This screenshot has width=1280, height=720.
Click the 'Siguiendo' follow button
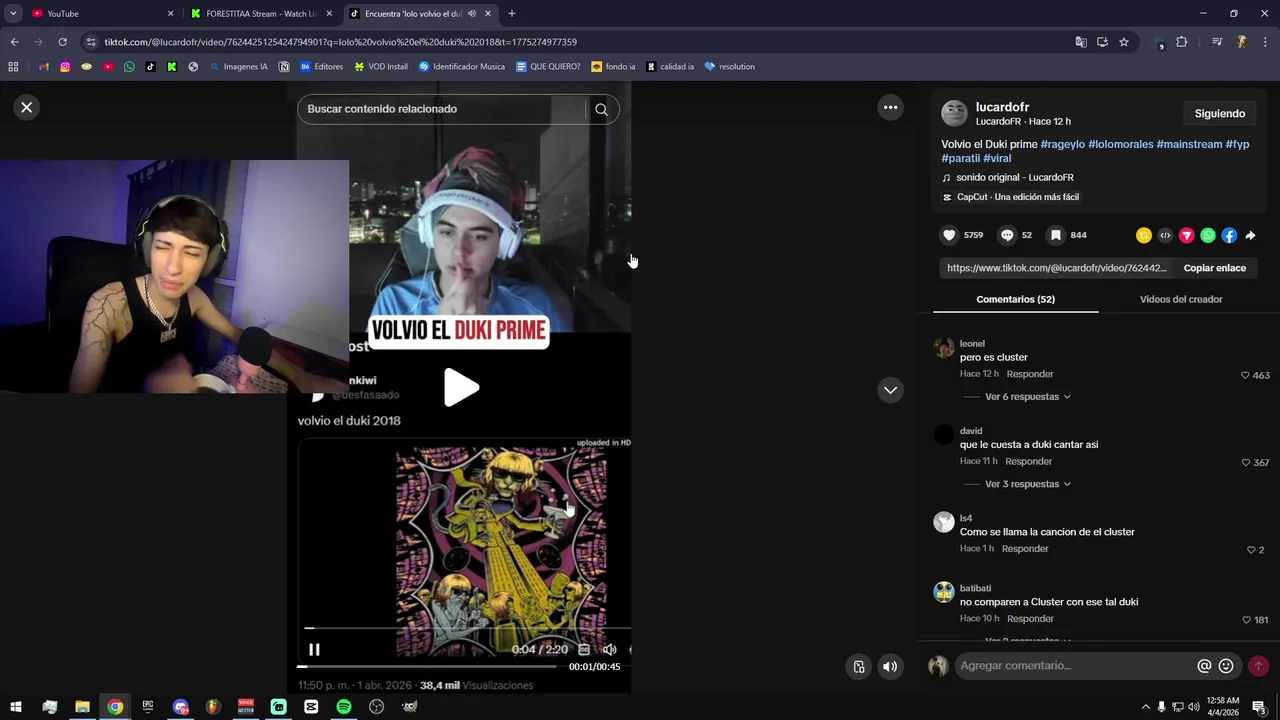(x=1219, y=113)
